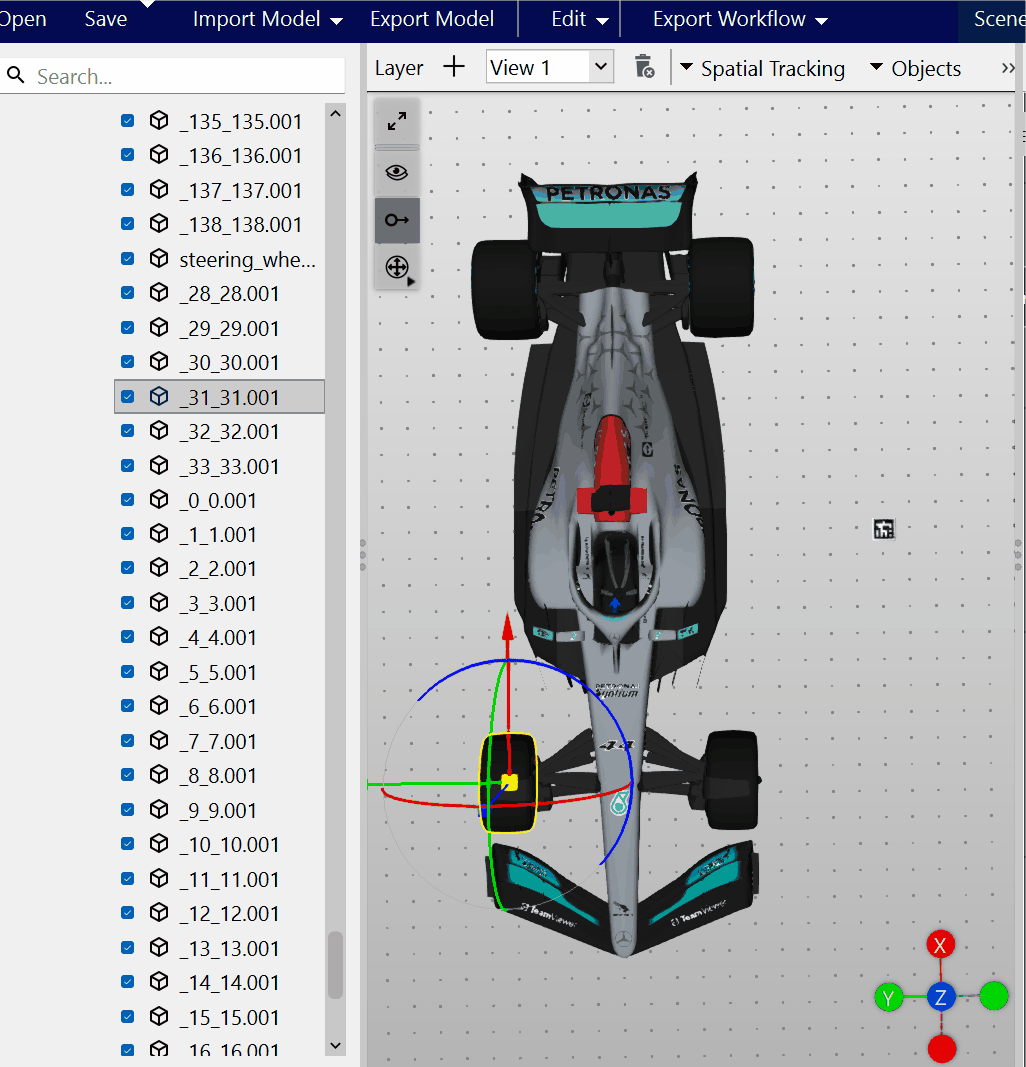
Task: Click the blue Z axis gizmo ball
Action: pos(940,998)
